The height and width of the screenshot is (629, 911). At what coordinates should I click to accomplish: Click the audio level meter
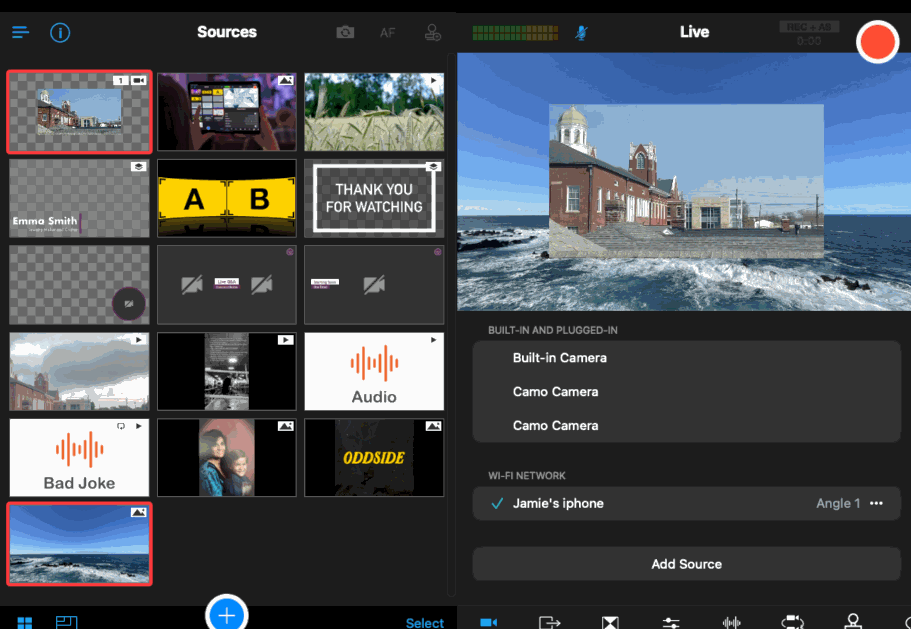[515, 33]
